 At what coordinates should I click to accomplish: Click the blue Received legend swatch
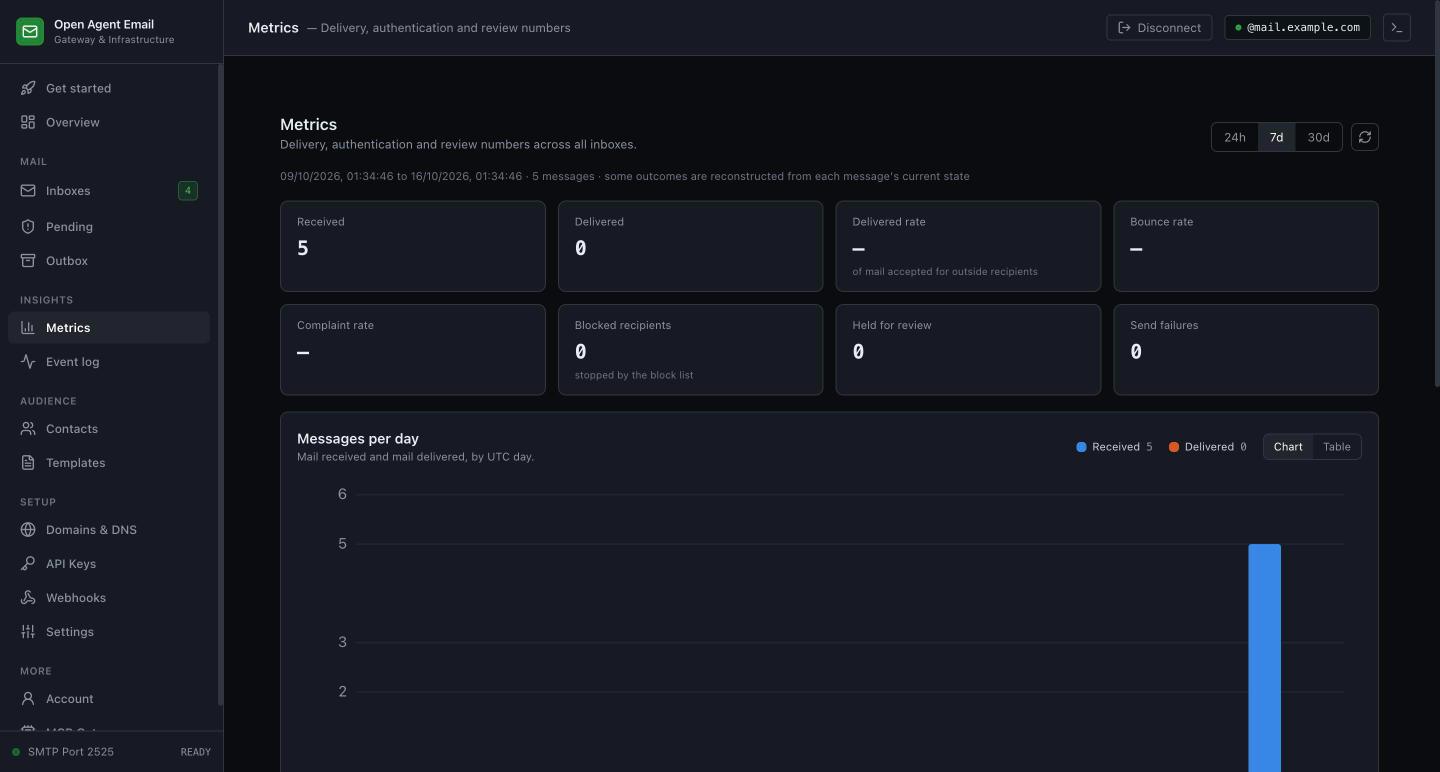point(1081,447)
